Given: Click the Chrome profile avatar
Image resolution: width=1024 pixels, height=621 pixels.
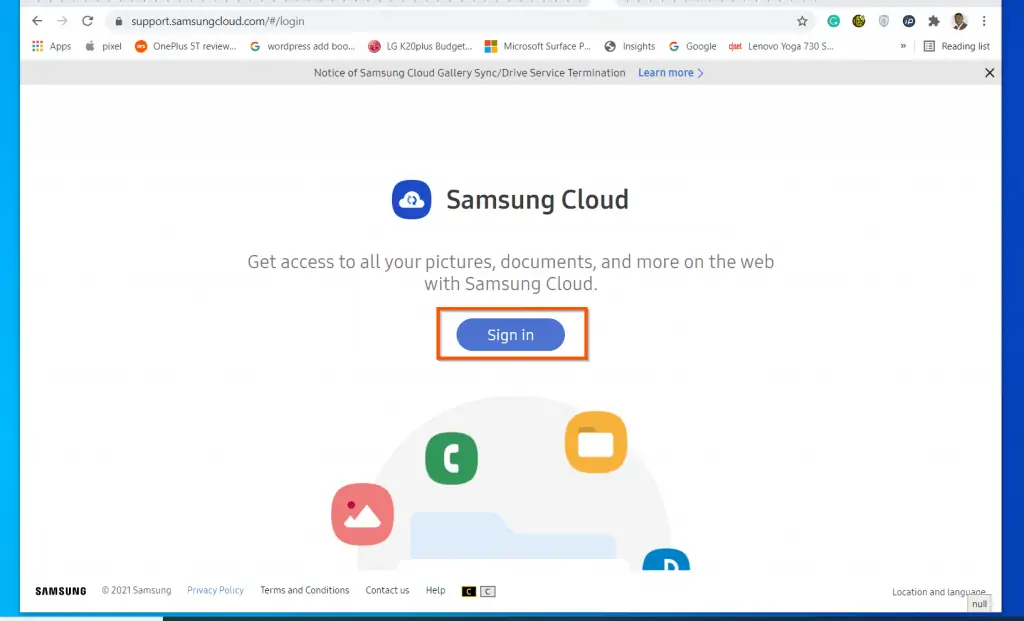Looking at the screenshot, I should 958,20.
